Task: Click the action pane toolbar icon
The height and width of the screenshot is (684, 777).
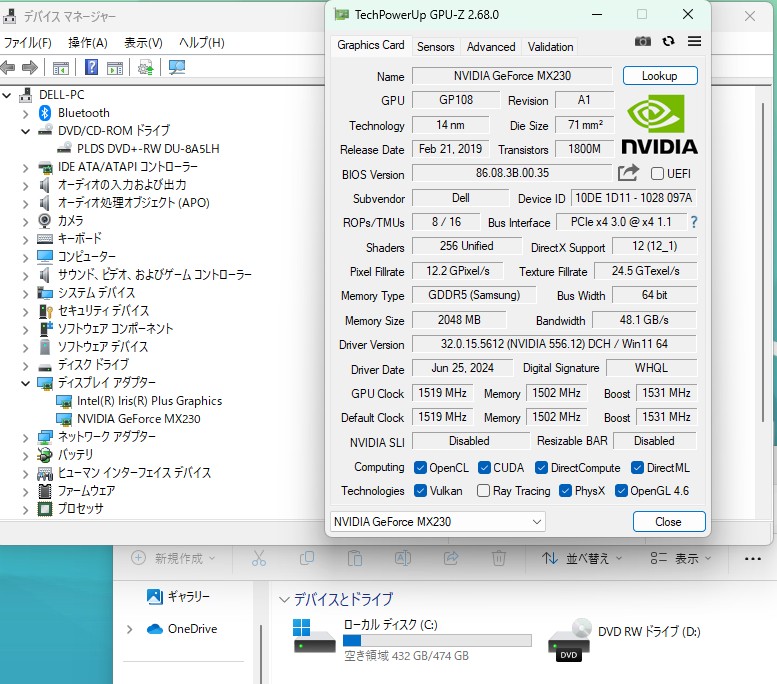Action: click(115, 68)
